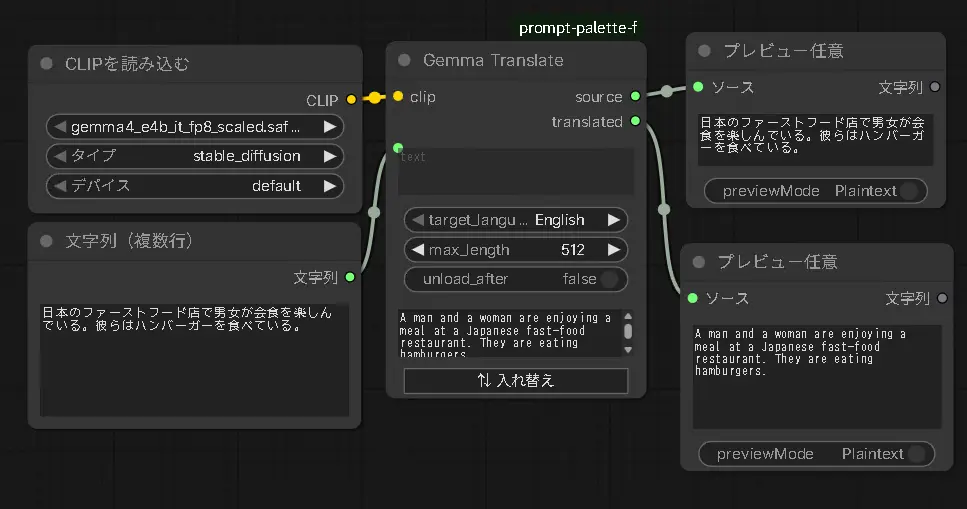The width and height of the screenshot is (967, 509).
Task: Decrease max_length with left arrow
Action: [x=418, y=249]
